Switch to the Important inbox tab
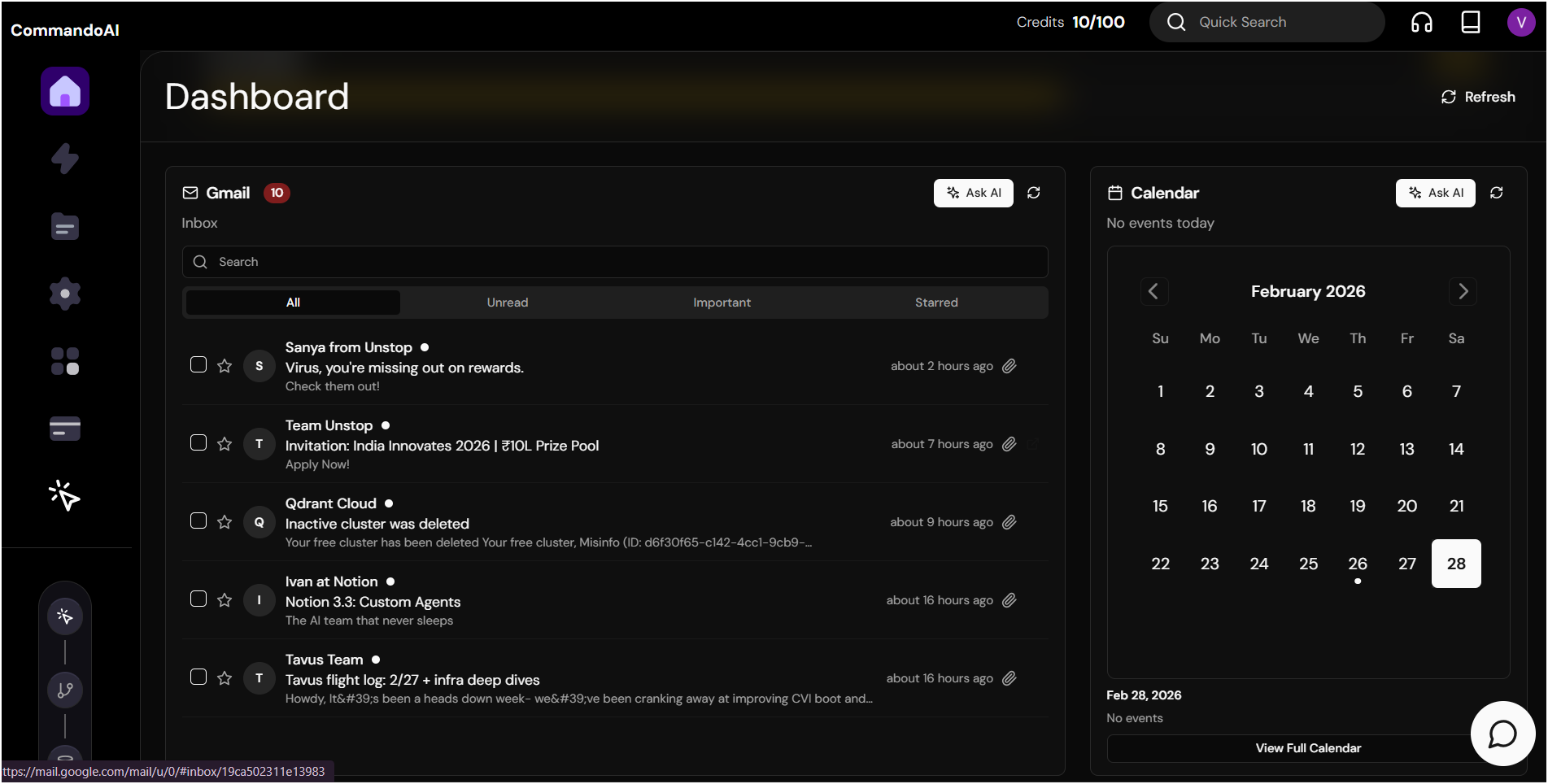This screenshot has height=784, width=1548. point(722,303)
